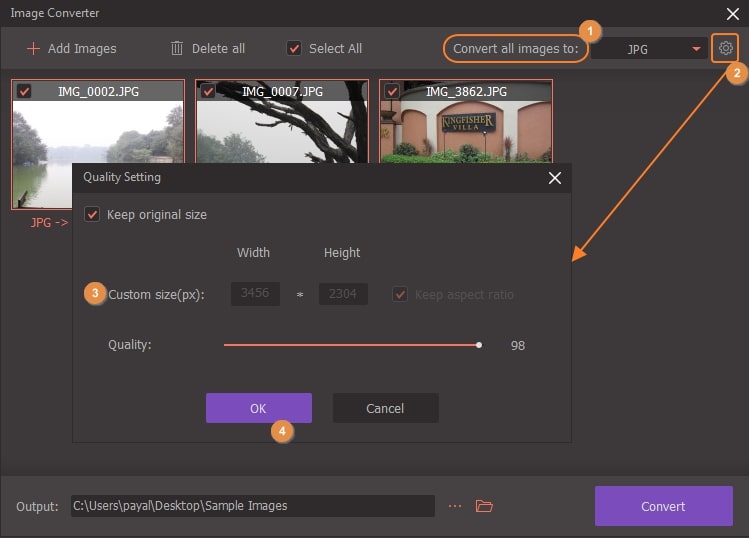This screenshot has width=749, height=538.
Task: Click the Delete all trash icon
Action: tap(177, 48)
